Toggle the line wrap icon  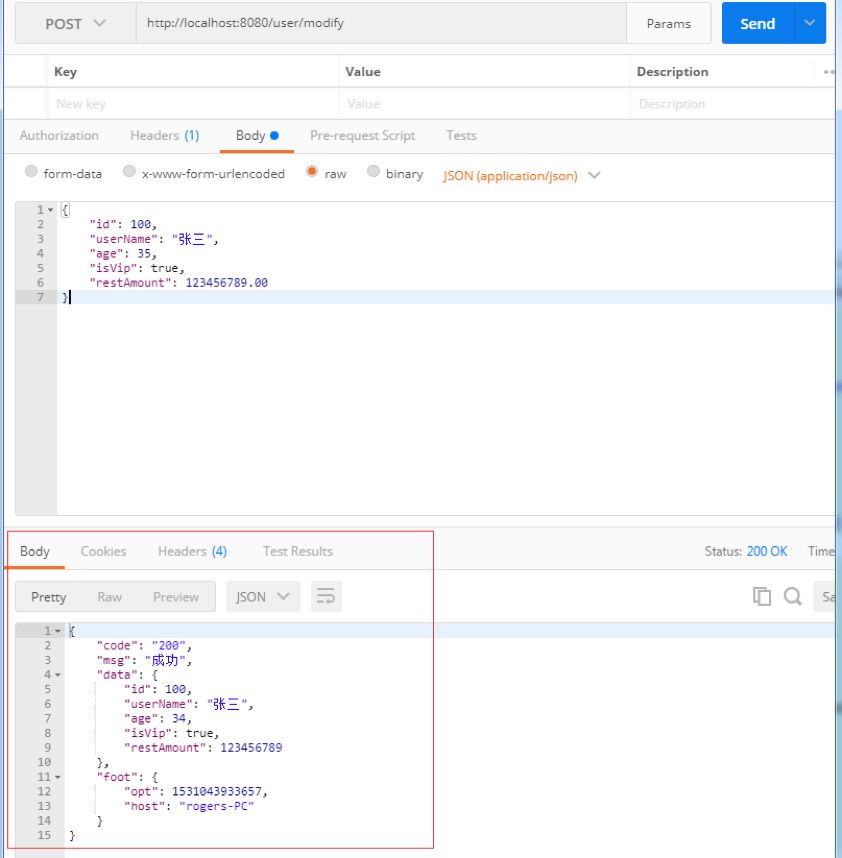326,596
